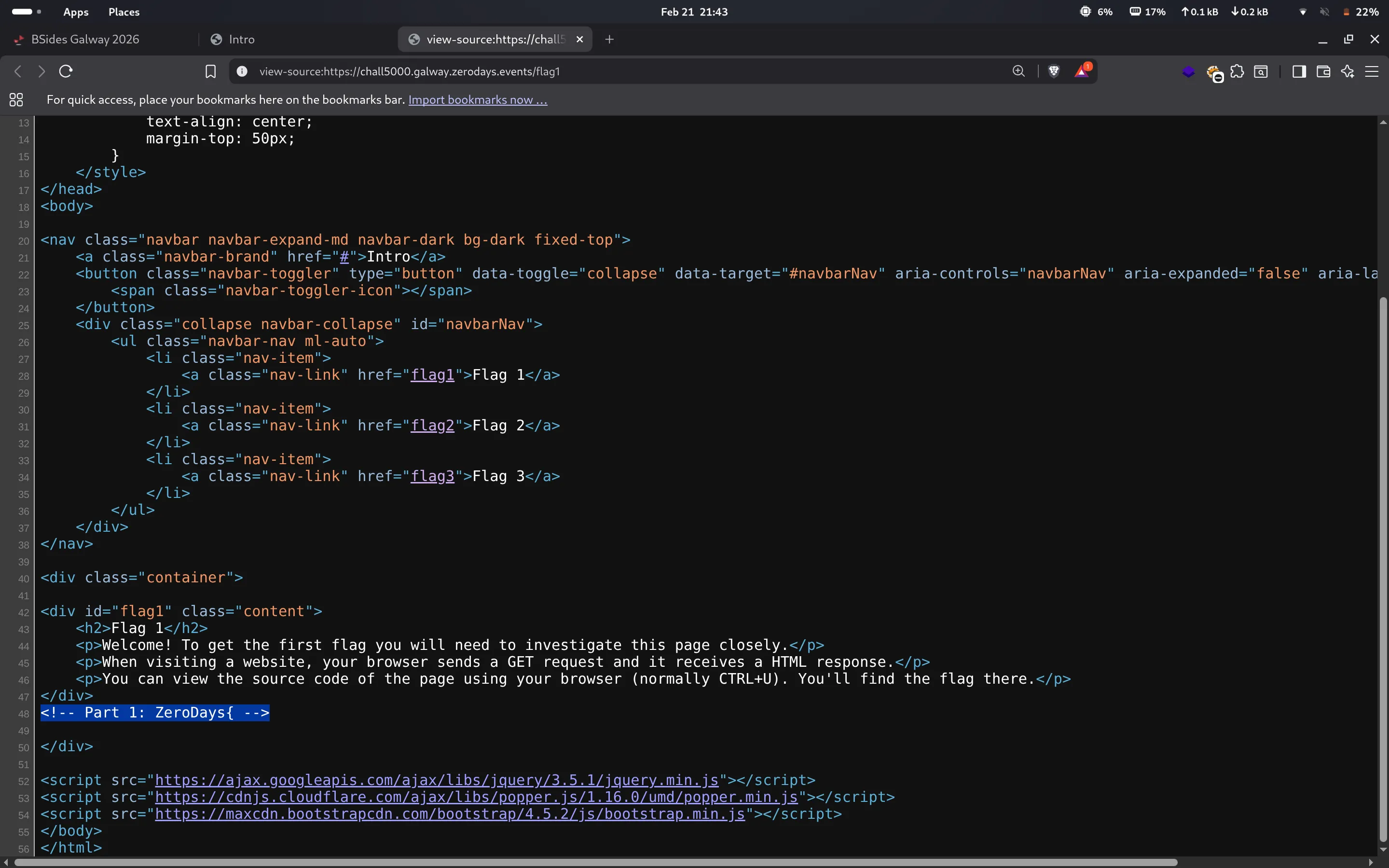
Task: Click the purple layered extension icon
Action: pyautogui.click(x=1189, y=72)
